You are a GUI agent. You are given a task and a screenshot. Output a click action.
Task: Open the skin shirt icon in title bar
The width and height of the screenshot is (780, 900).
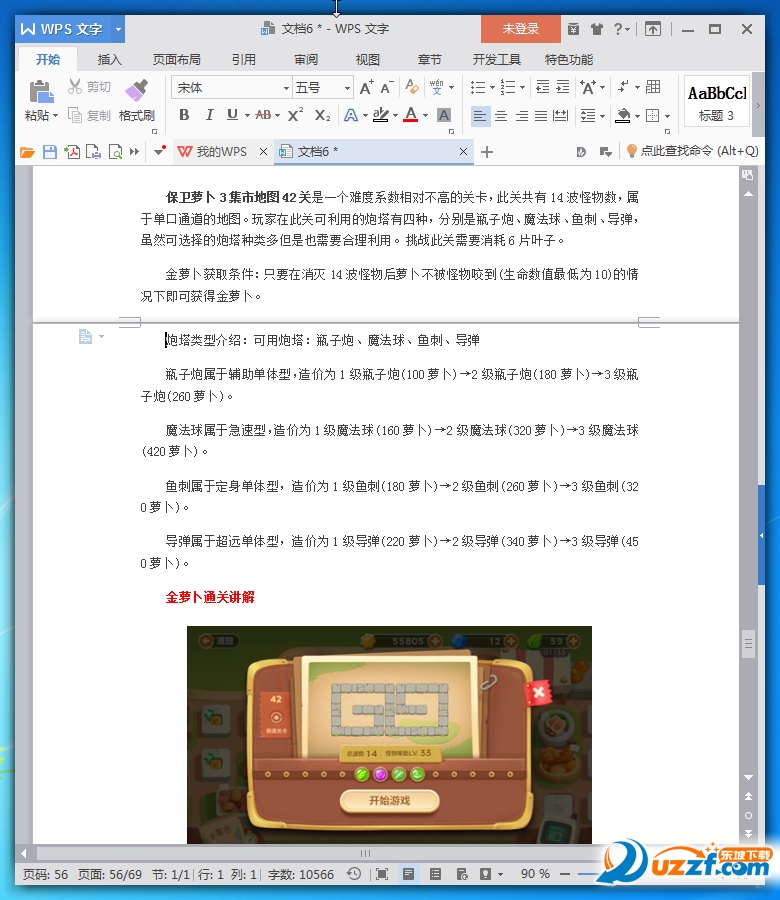(x=597, y=29)
